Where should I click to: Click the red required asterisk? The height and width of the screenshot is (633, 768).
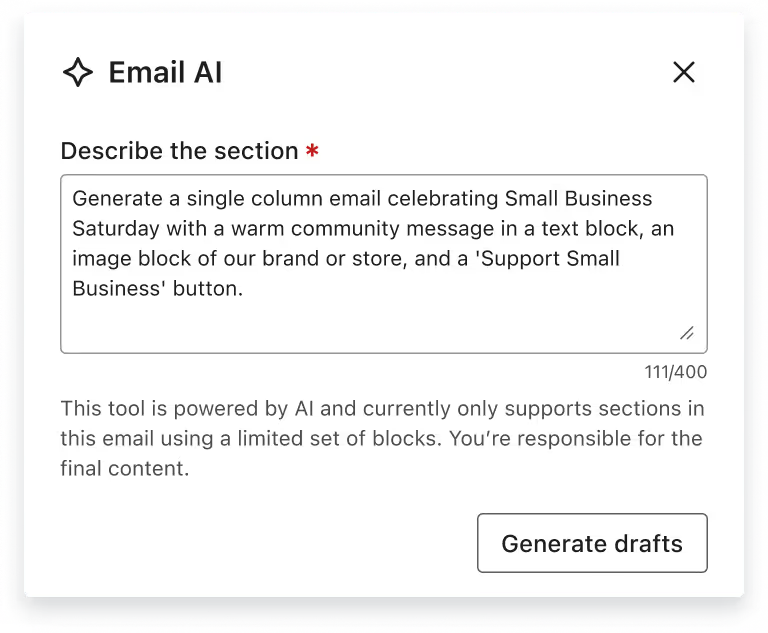[313, 152]
